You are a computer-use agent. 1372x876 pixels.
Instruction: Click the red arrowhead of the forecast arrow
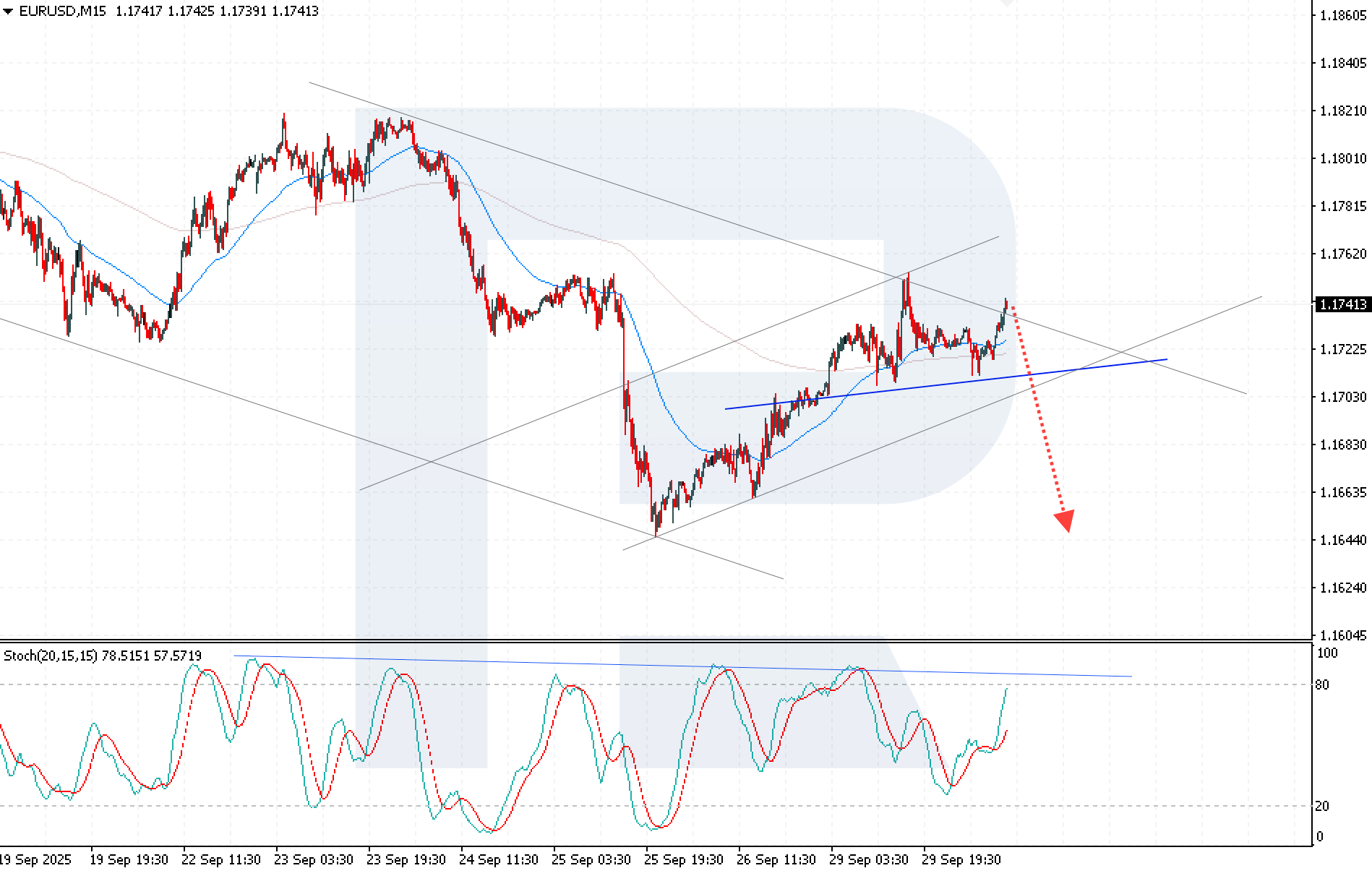1064,520
